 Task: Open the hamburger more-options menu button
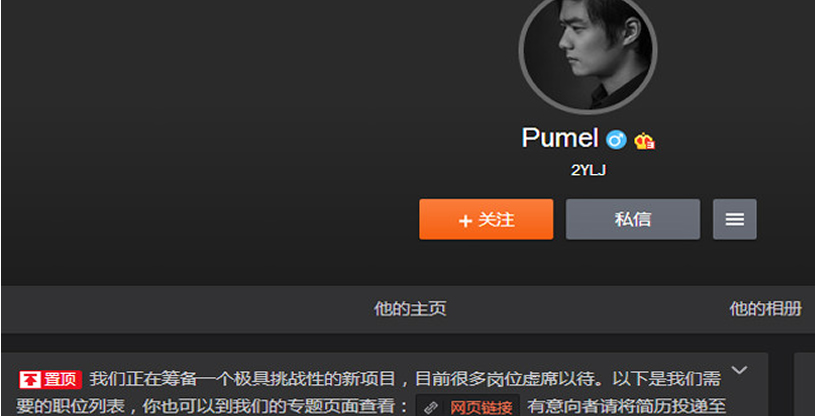click(735, 219)
